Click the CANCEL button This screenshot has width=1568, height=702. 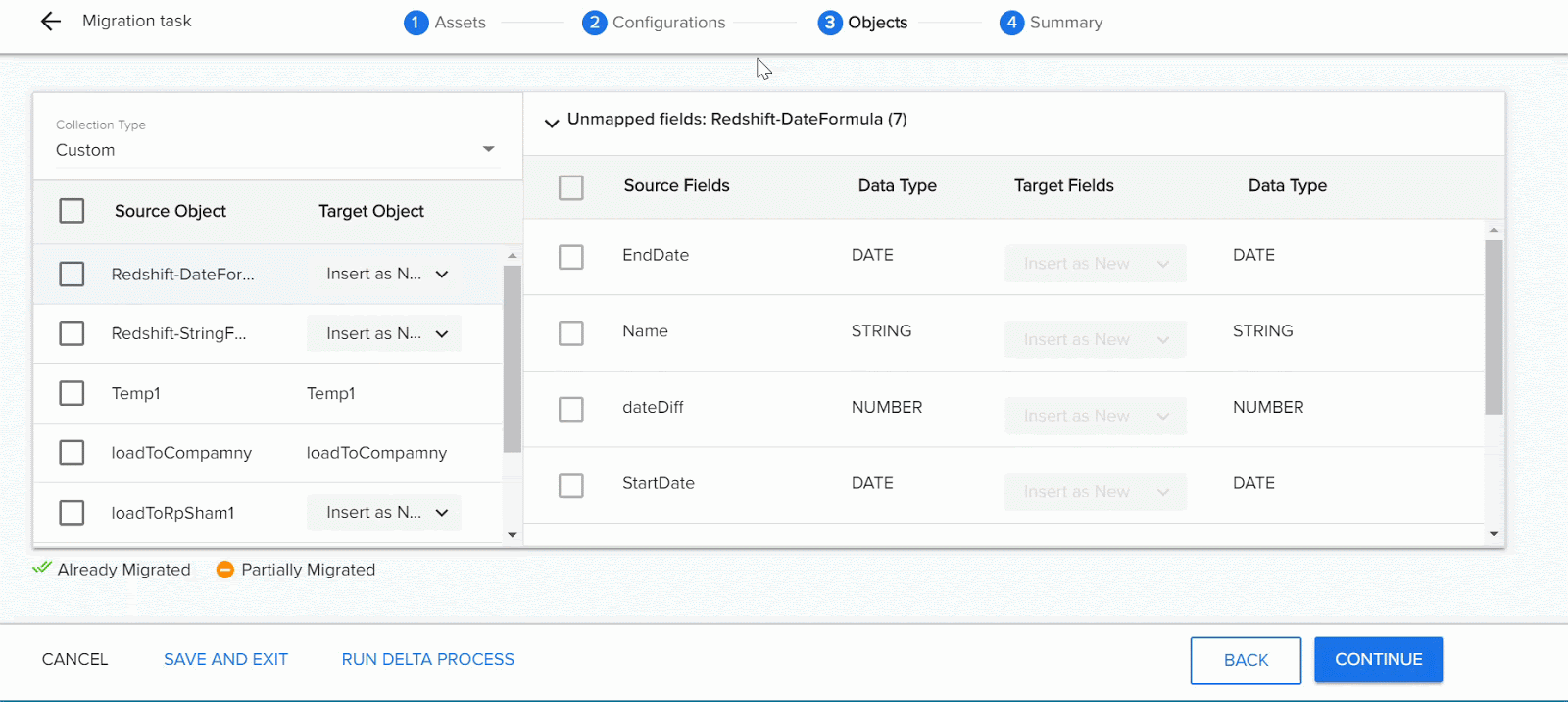coord(74,659)
